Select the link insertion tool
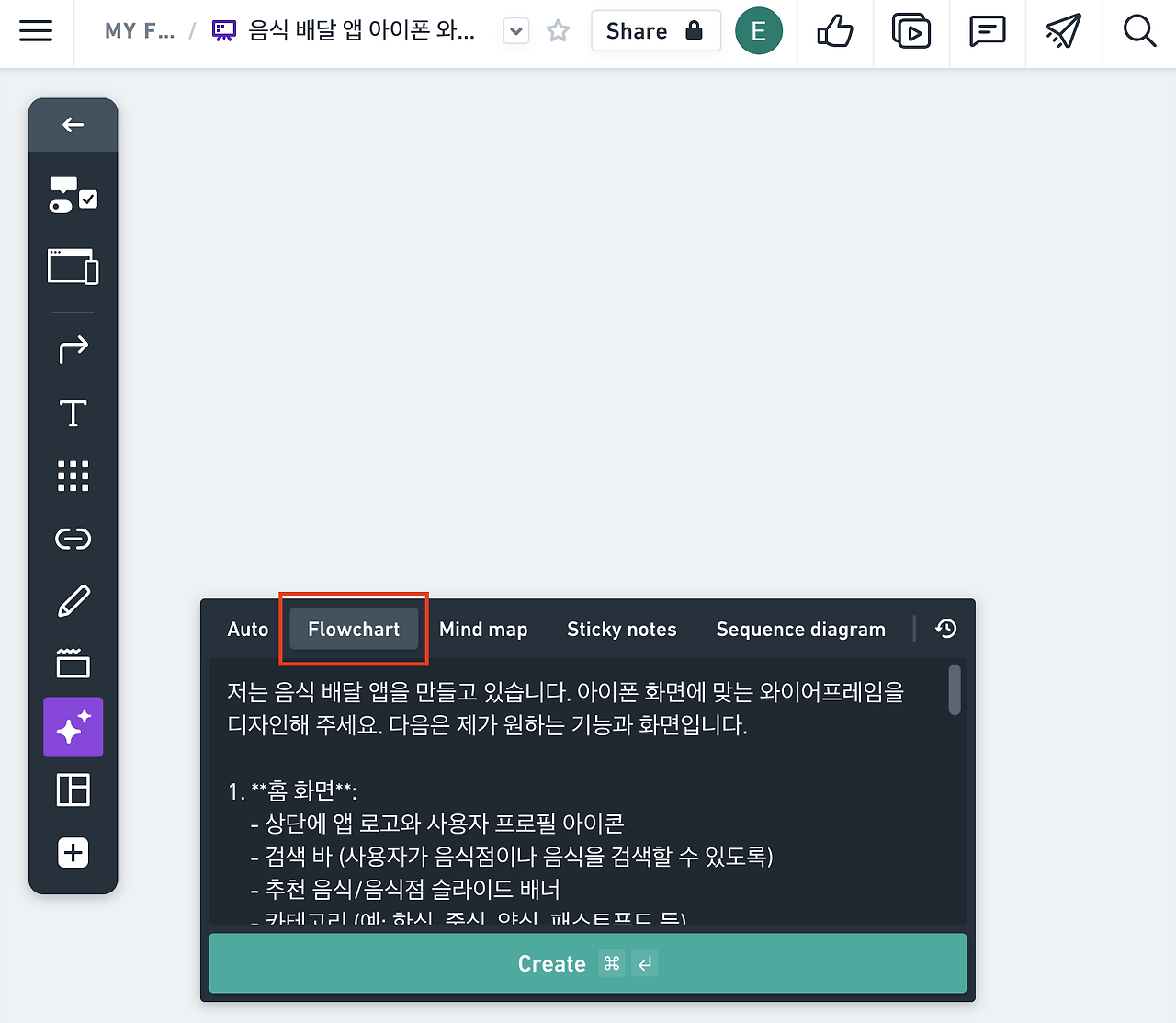This screenshot has width=1176, height=1023. click(x=73, y=539)
